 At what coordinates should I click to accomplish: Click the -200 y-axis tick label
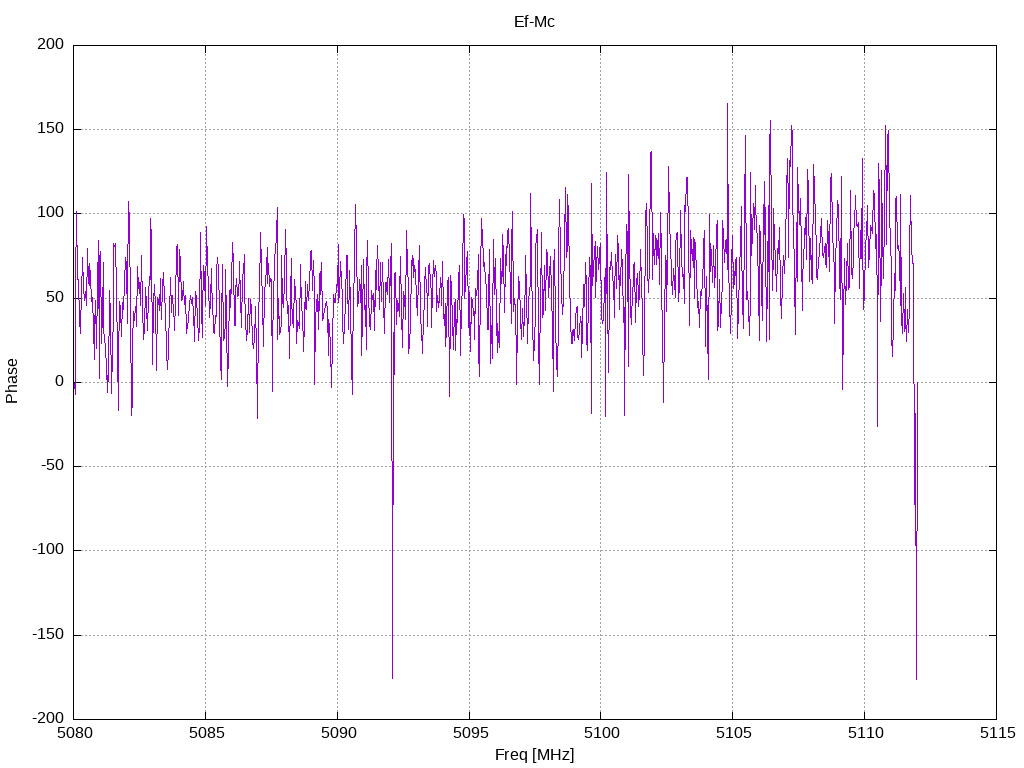pos(48,718)
